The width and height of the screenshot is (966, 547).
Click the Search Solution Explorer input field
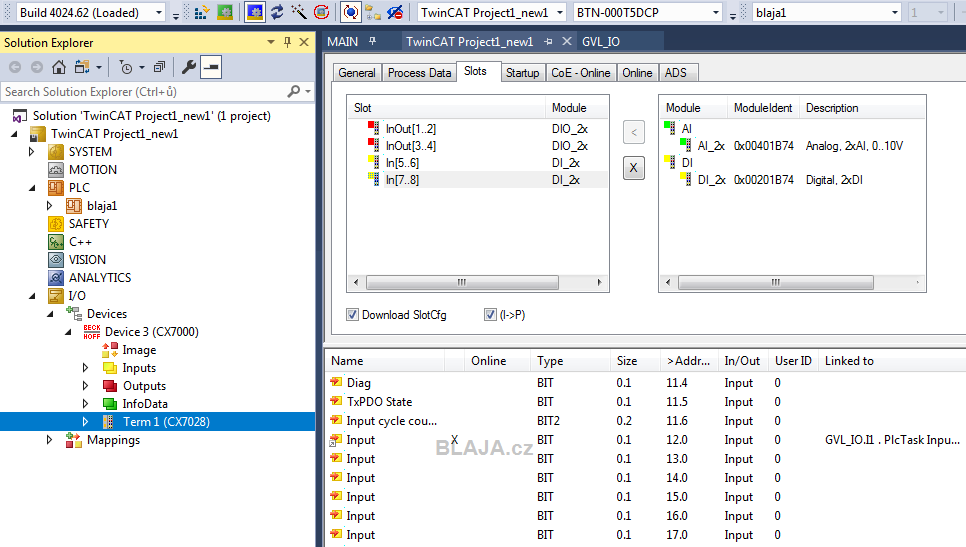click(x=145, y=92)
